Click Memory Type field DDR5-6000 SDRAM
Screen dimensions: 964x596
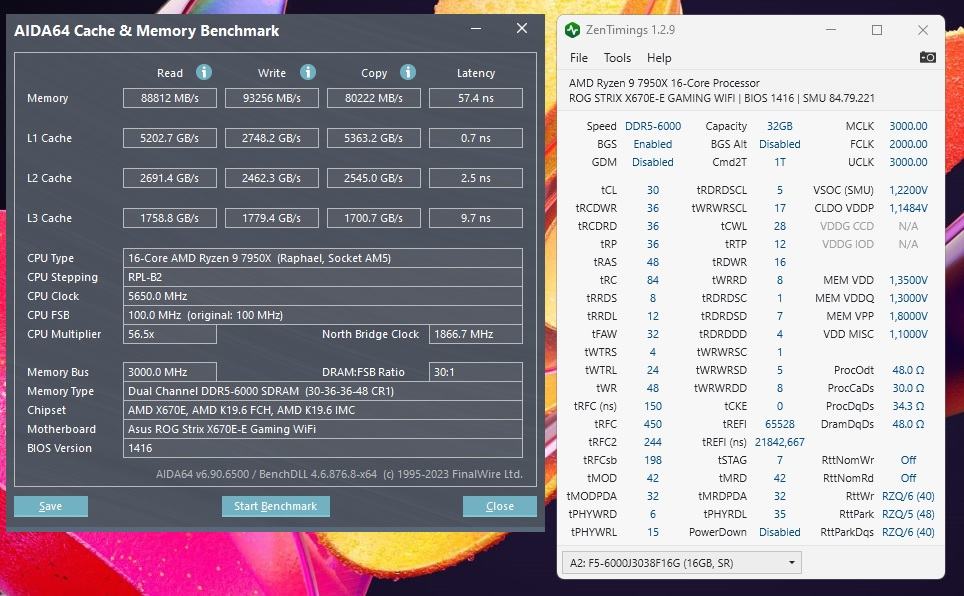[323, 391]
